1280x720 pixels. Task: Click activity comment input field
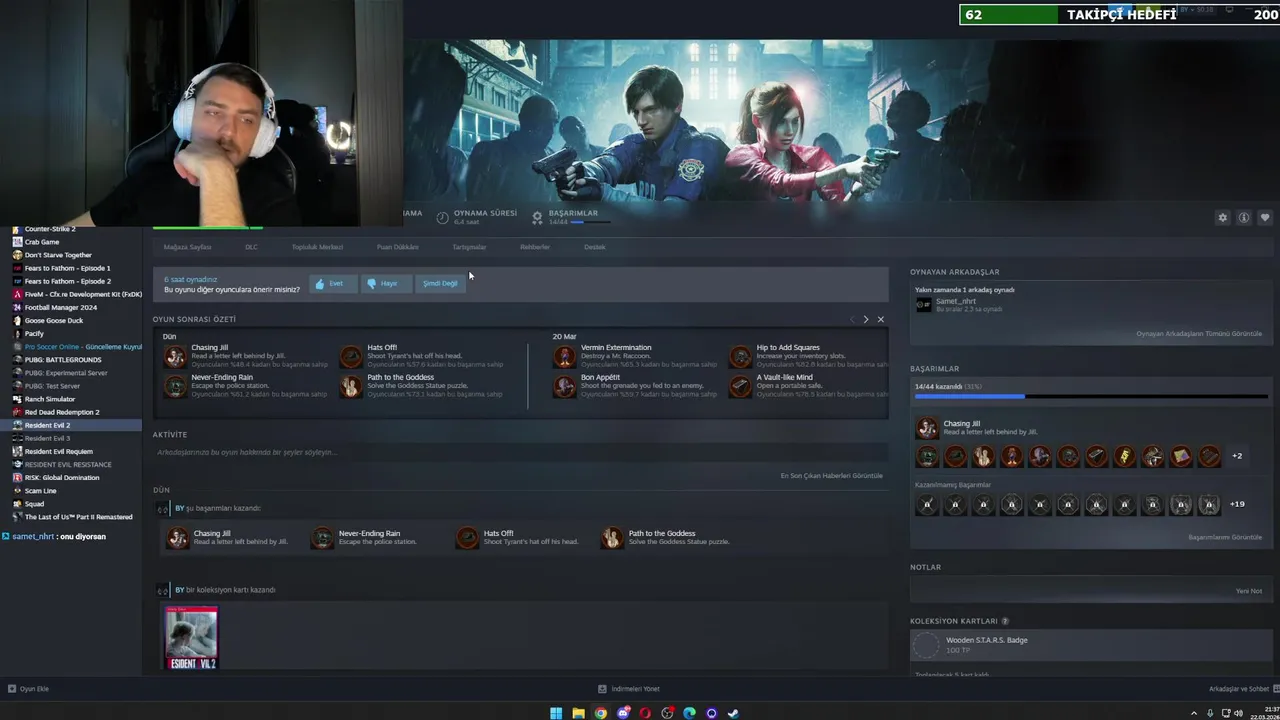coord(520,453)
